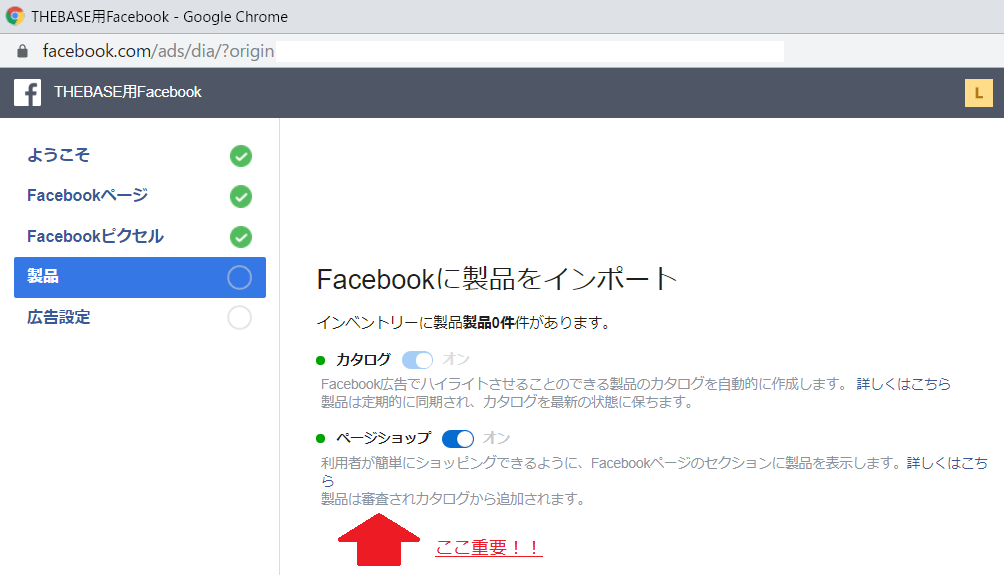Select the 製品 step
This screenshot has width=1004, height=575.
[140, 277]
